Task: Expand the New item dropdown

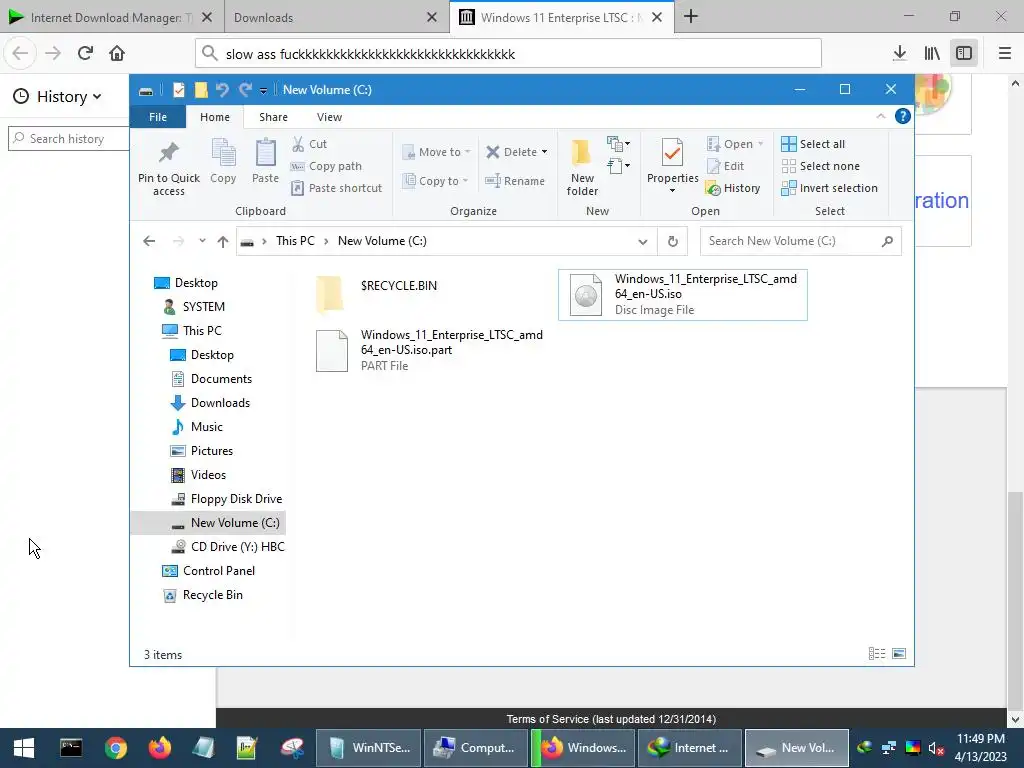Action: click(x=618, y=143)
